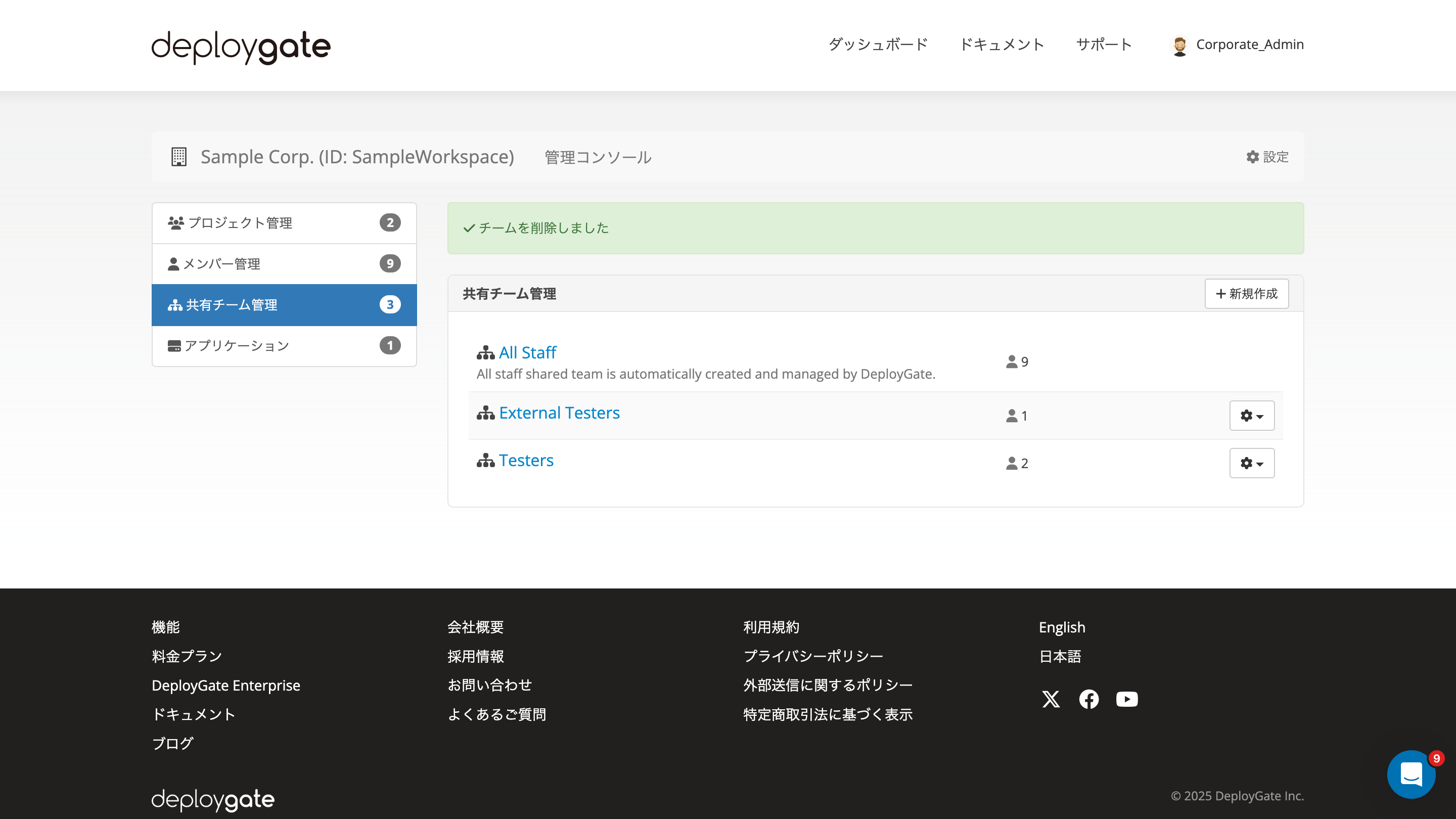The image size is (1456, 819).
Task: Open 会社概要 in footer
Action: click(475, 627)
